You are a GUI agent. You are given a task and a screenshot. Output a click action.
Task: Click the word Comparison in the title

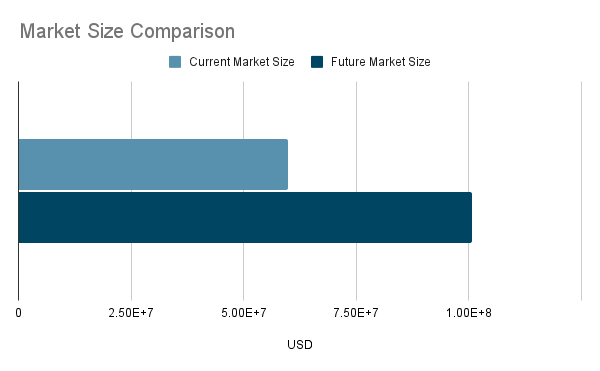point(183,32)
